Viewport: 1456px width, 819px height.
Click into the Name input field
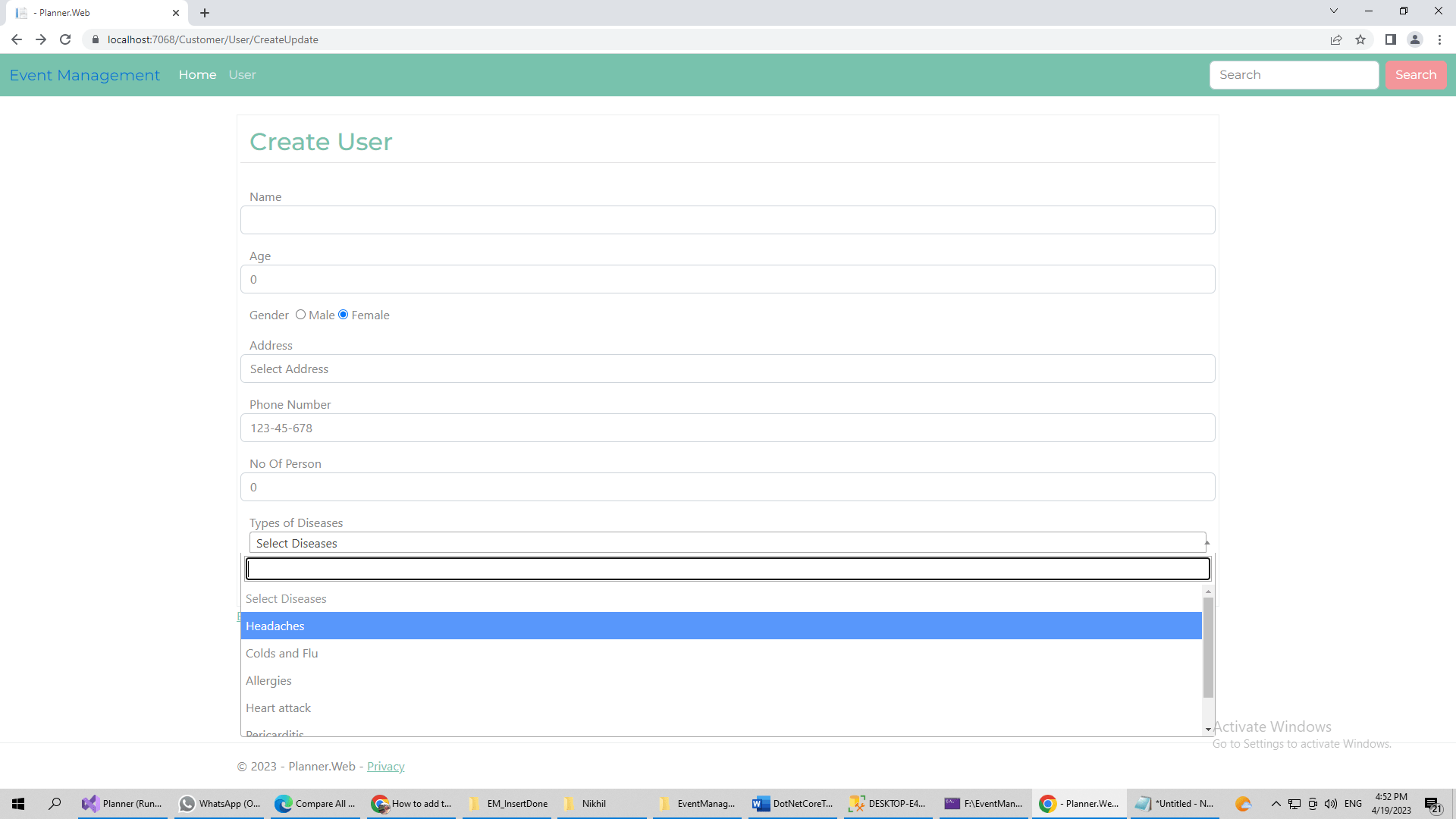[726, 220]
